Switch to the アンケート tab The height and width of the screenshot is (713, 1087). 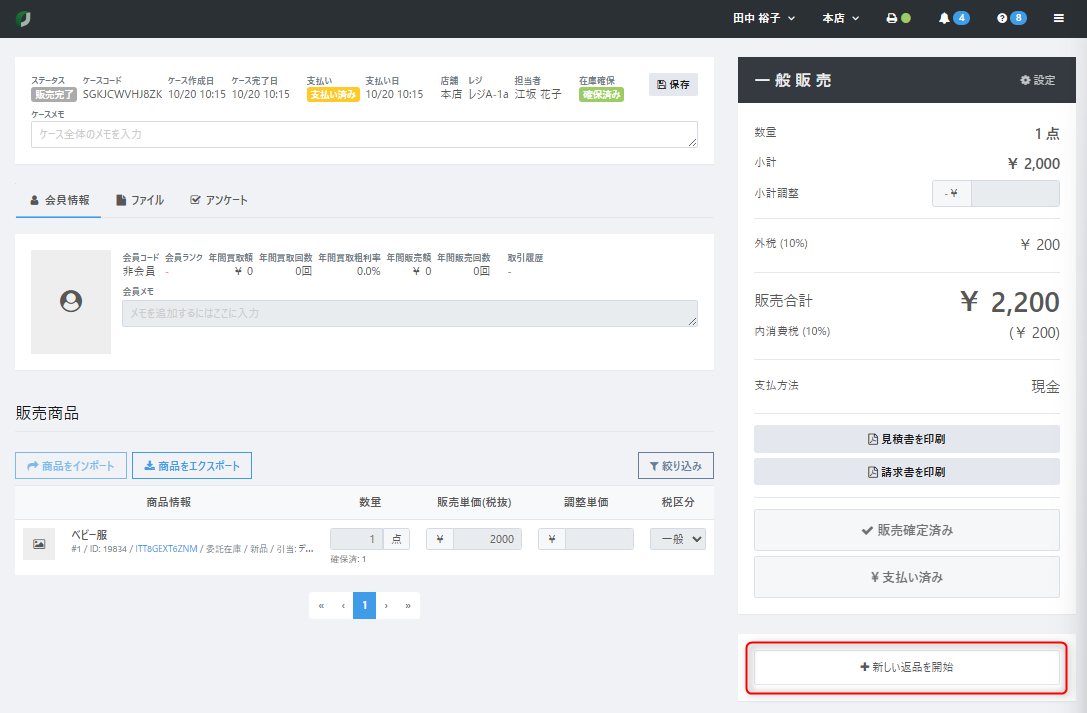tap(218, 200)
